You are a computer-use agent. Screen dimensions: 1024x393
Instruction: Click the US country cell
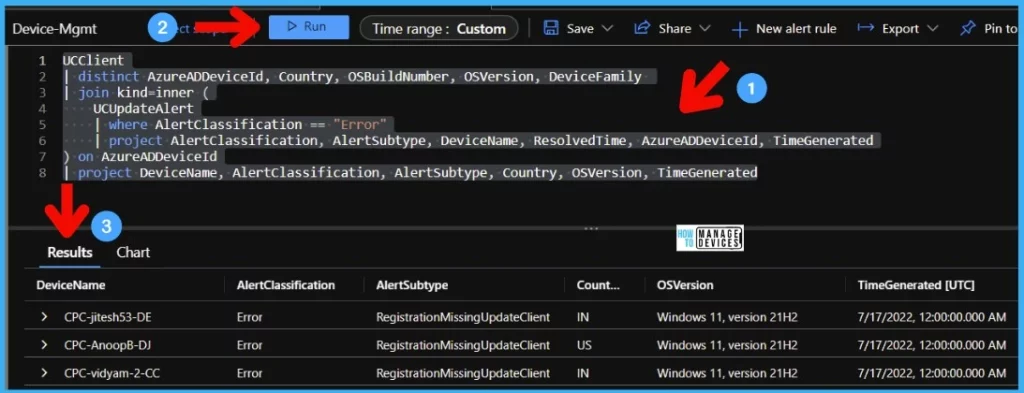point(584,345)
